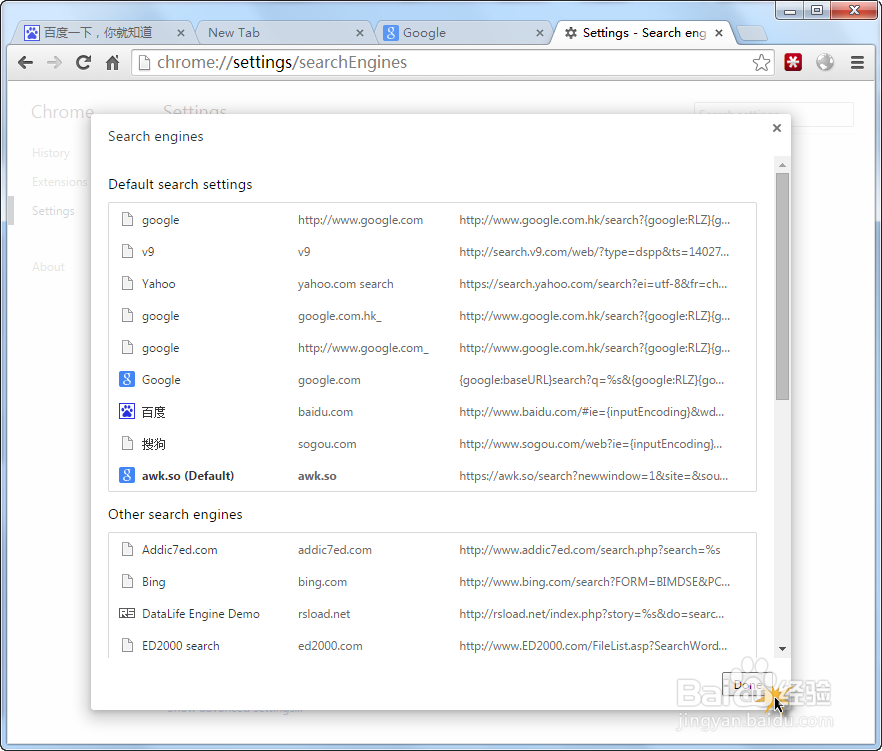This screenshot has width=882, height=751.
Task: Click the blue Google icon in Google row
Action: (127, 379)
